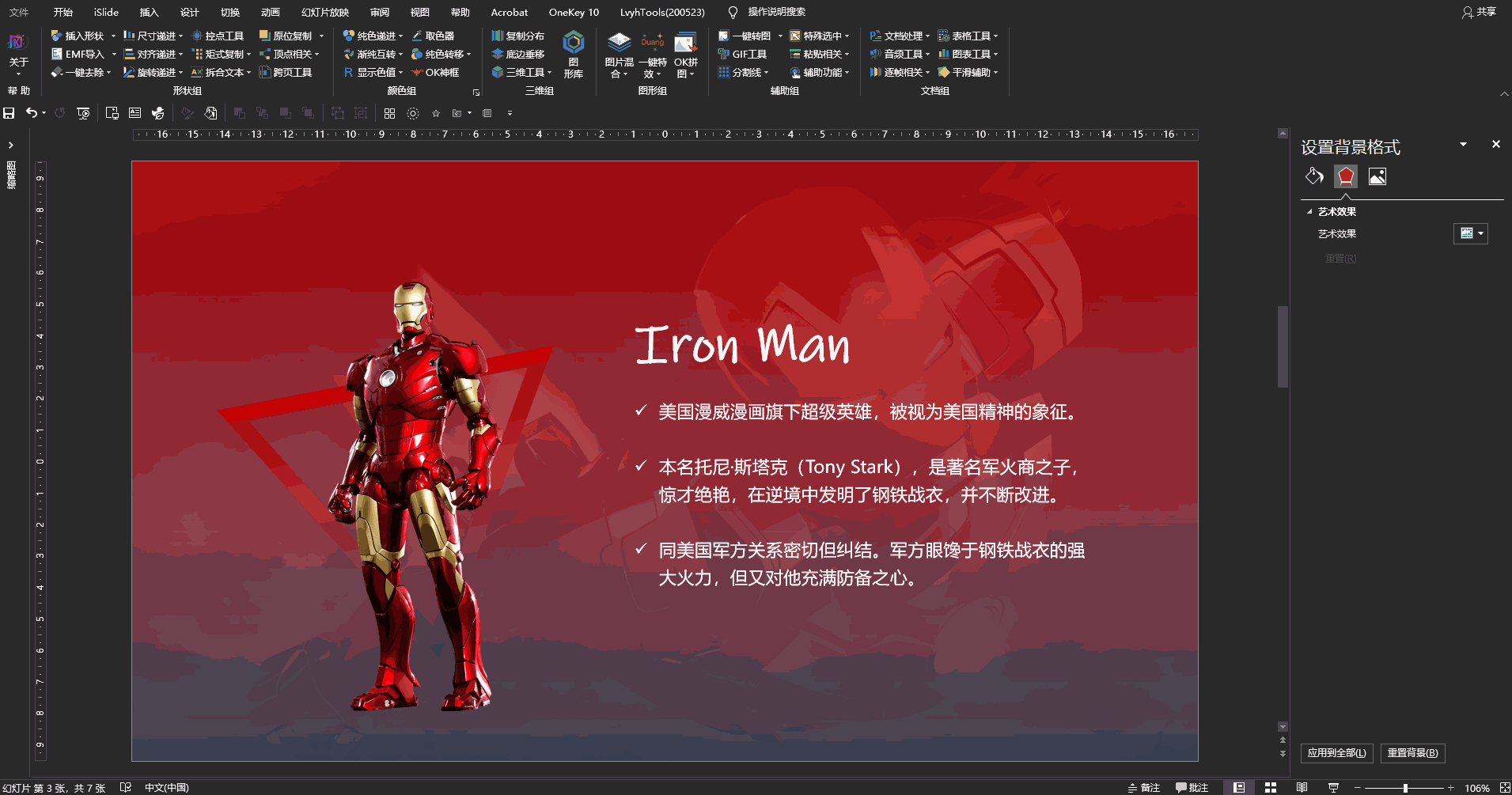This screenshot has width=1512, height=795.
Task: Click the 共享 share button
Action: tap(1479, 12)
